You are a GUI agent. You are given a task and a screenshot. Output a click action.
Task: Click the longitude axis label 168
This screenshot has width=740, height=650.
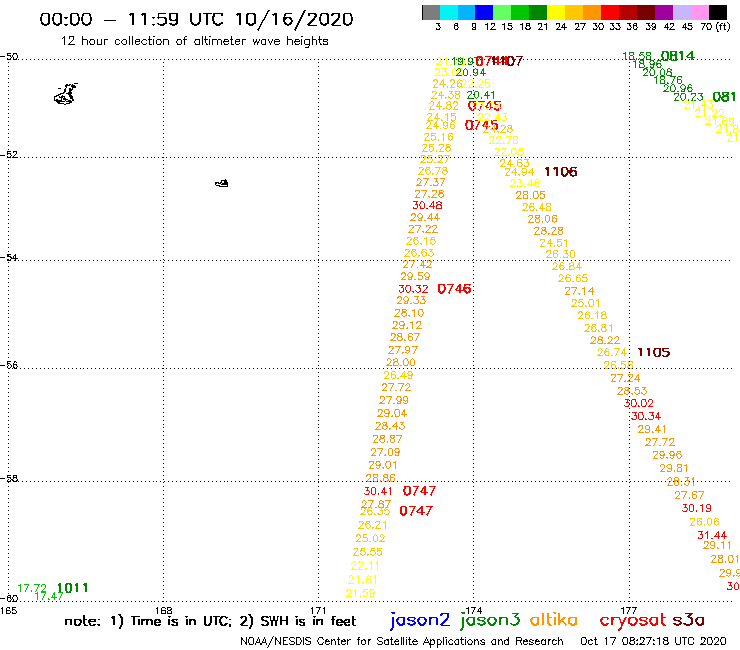pyautogui.click(x=163, y=610)
